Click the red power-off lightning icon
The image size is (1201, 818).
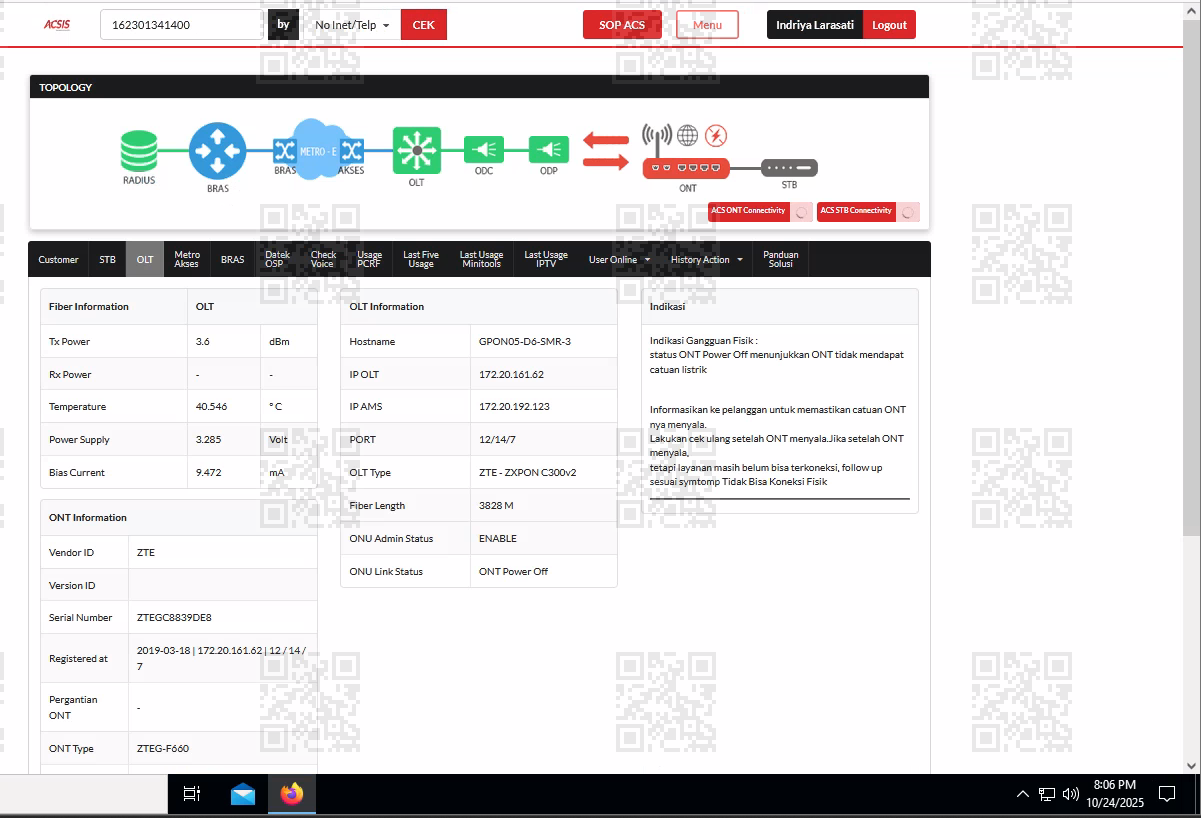click(716, 135)
